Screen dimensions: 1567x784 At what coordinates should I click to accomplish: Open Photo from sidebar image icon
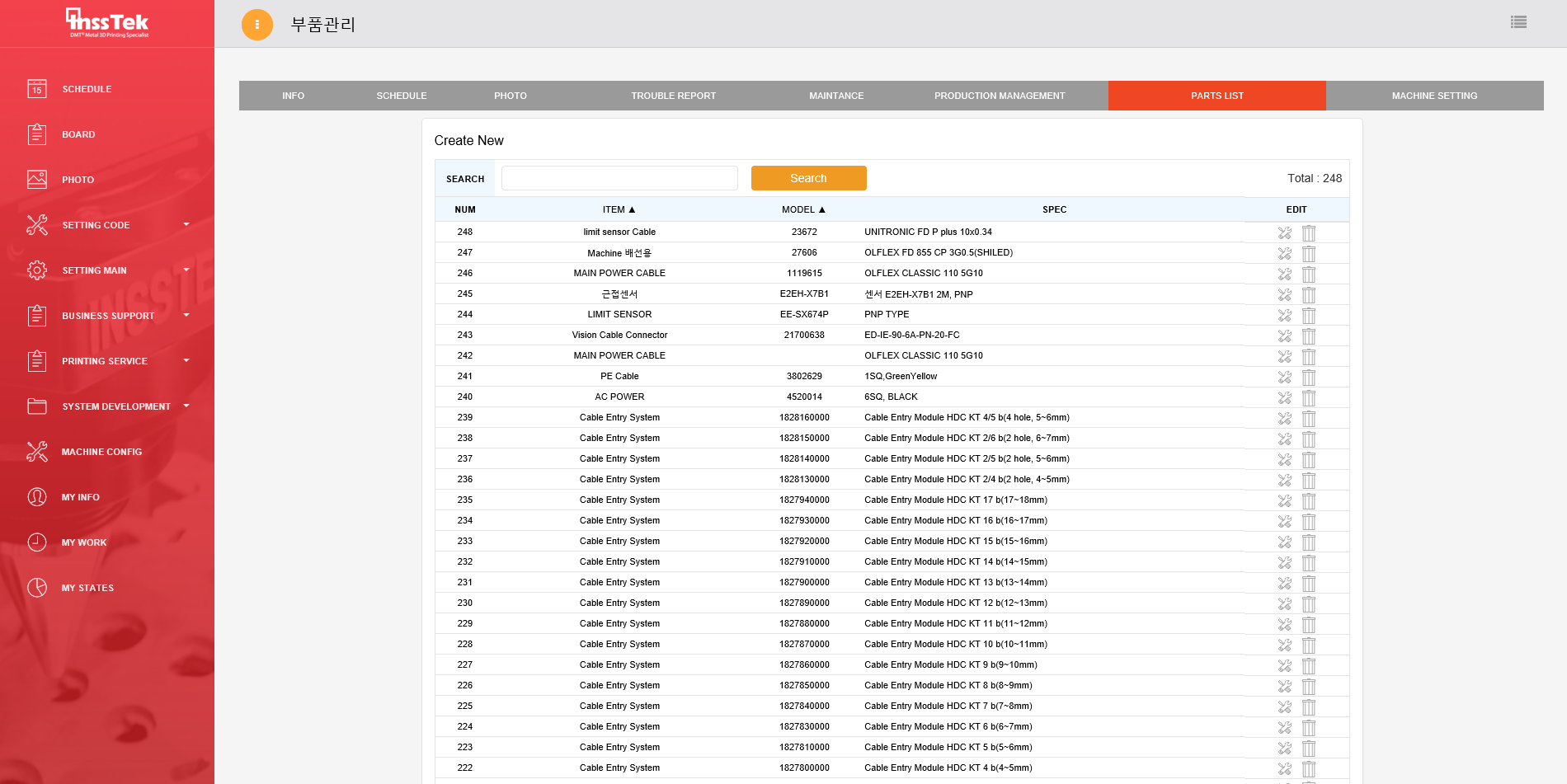tap(37, 180)
